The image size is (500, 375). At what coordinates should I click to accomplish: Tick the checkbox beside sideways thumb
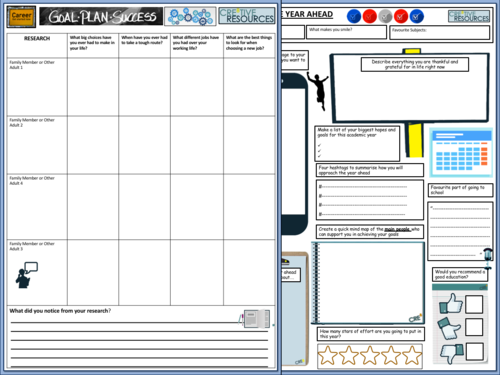pos(474,327)
